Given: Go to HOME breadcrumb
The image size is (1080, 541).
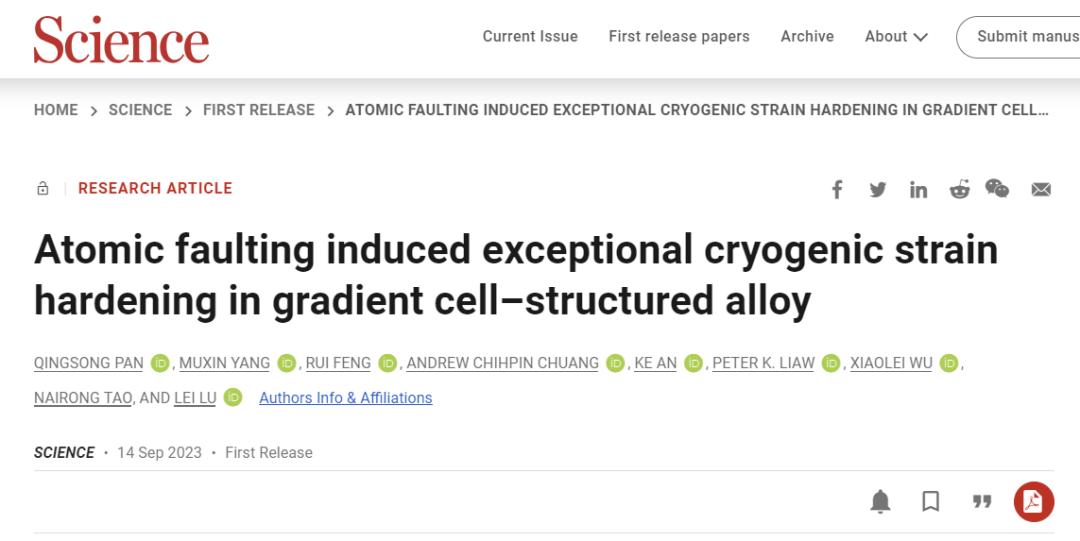Looking at the screenshot, I should [x=56, y=110].
